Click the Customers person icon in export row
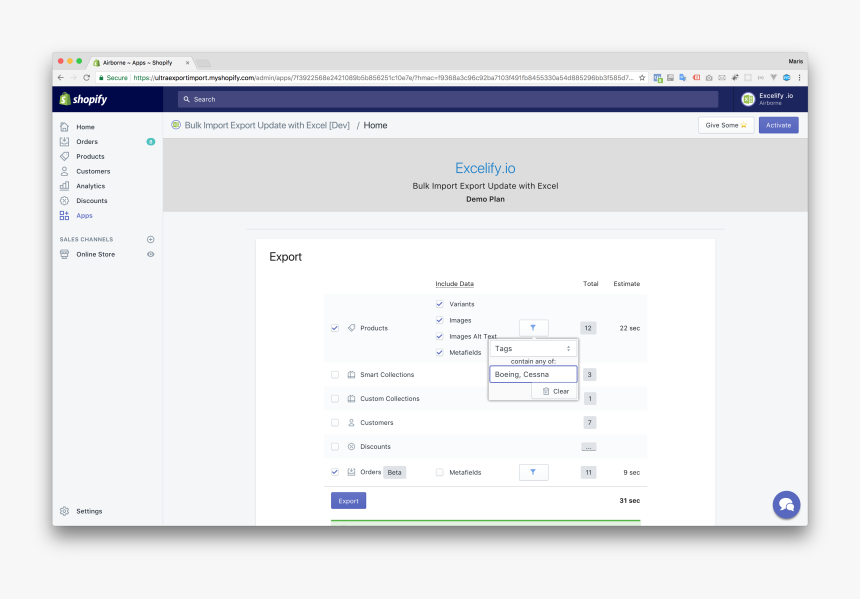The image size is (860, 599). 352,423
